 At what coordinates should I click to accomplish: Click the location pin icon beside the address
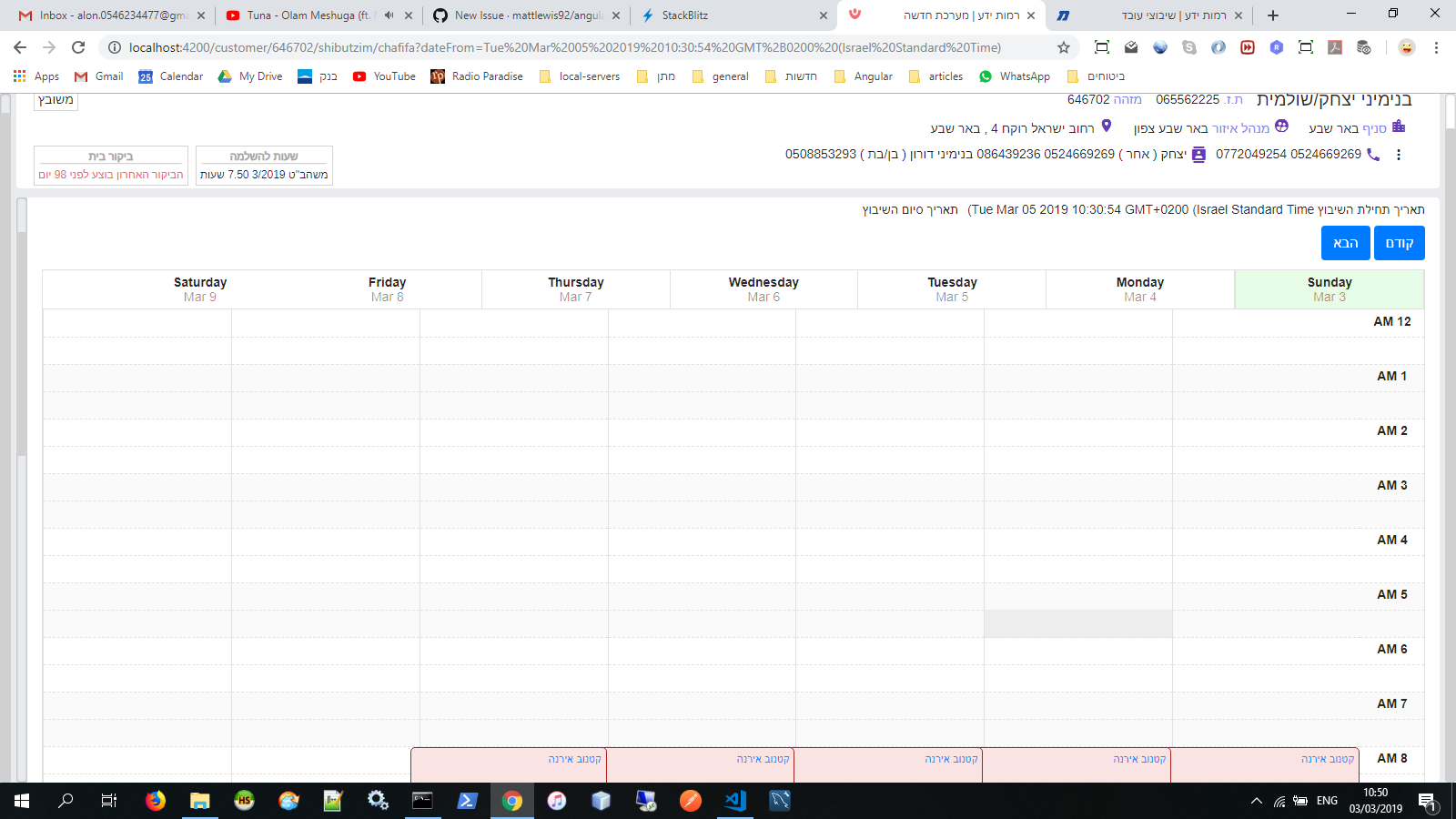point(1107,127)
